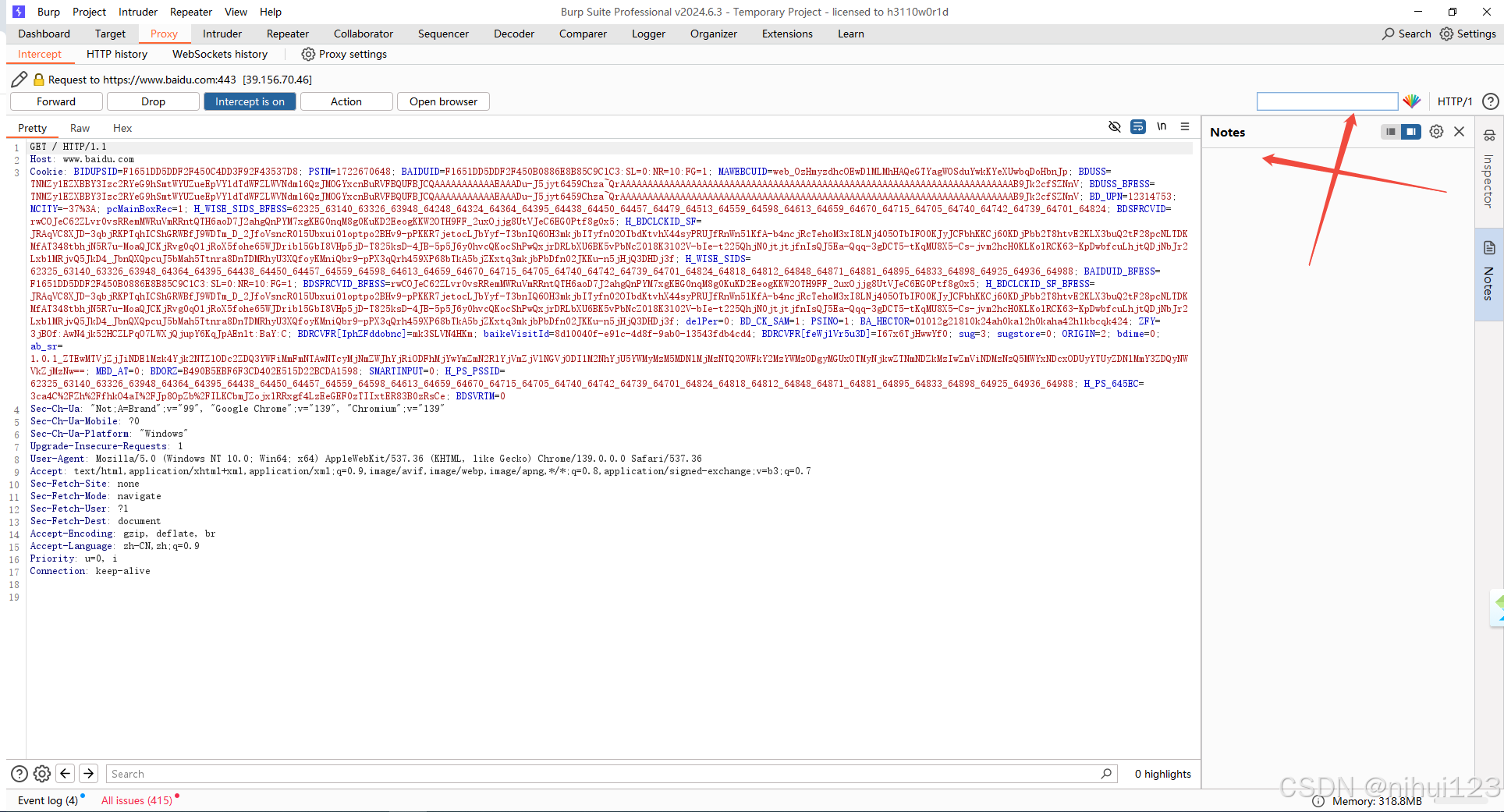Click the Proxy settings gear icon

(308, 54)
